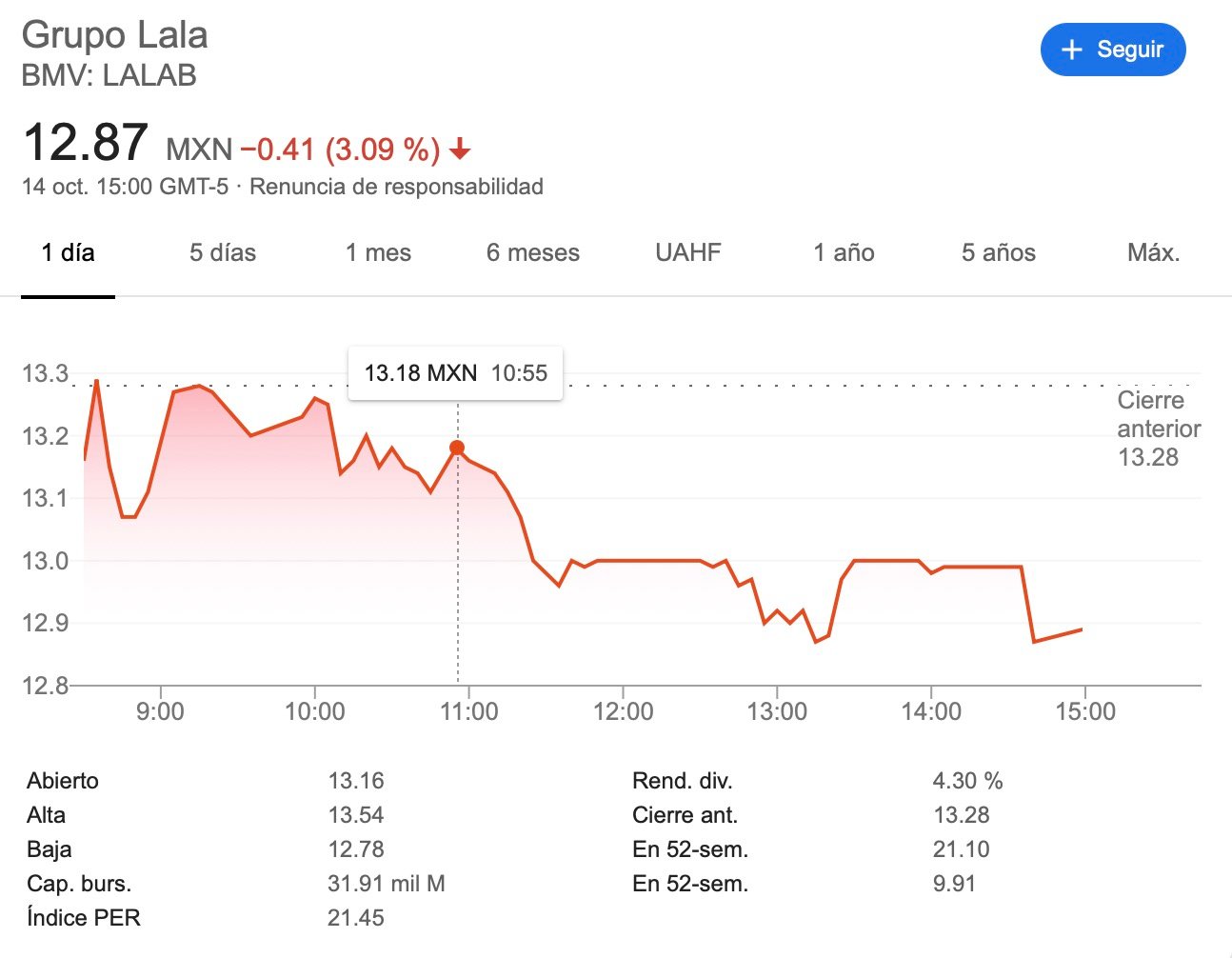
Task: View the 5 años chart range
Action: click(x=999, y=253)
